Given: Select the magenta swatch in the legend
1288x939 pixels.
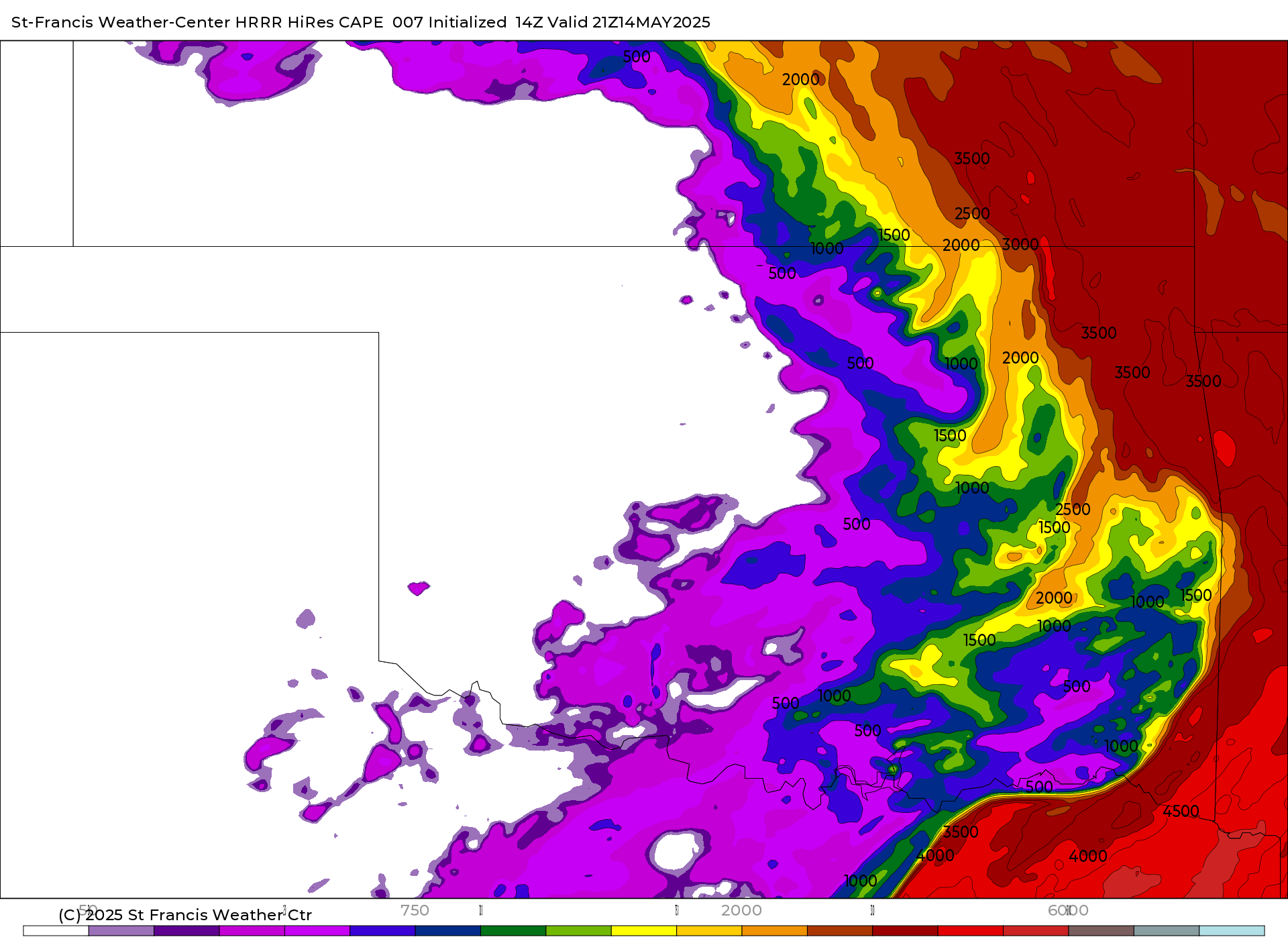Looking at the screenshot, I should (x=252, y=931).
